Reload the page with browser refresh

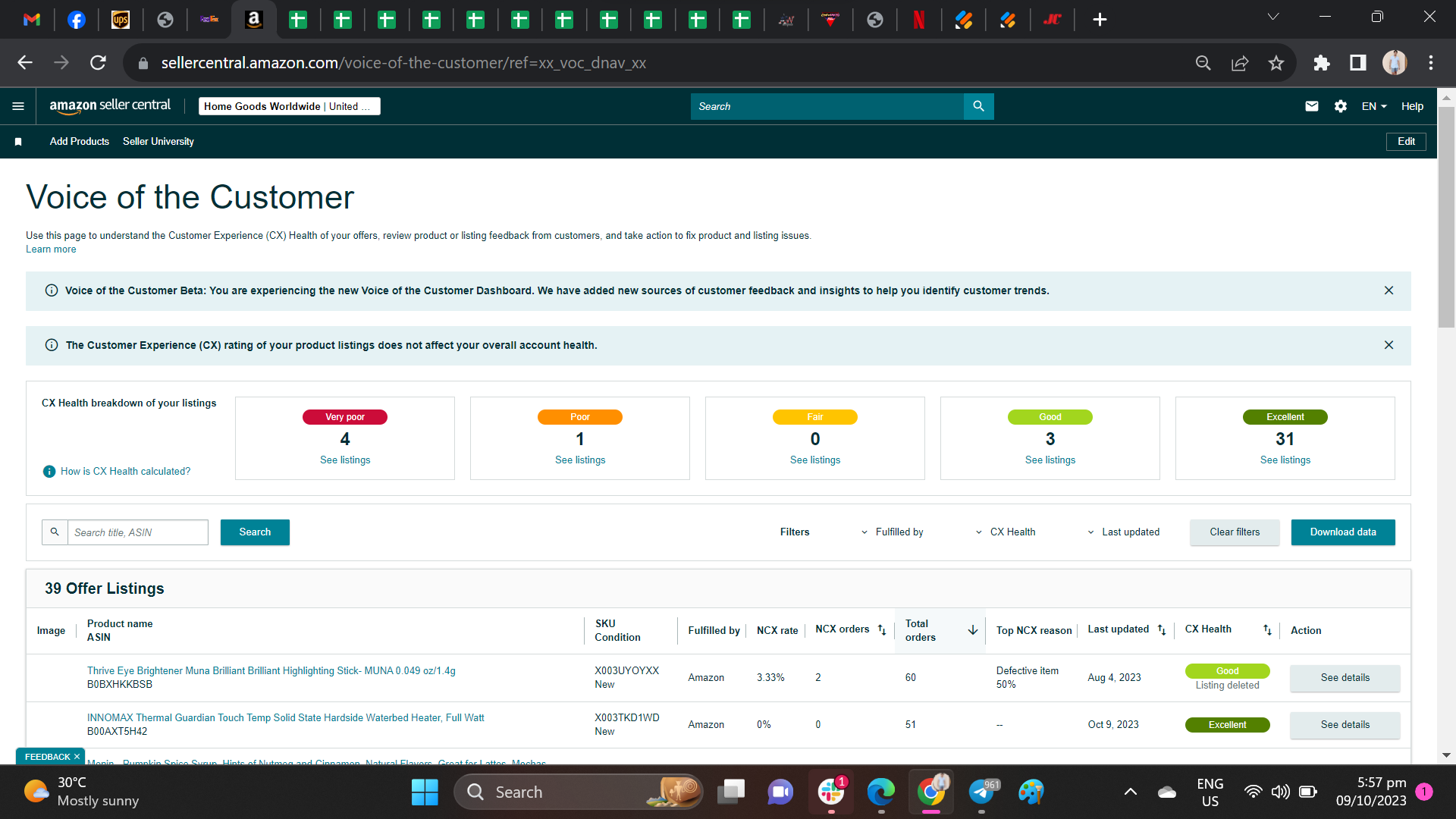click(x=98, y=63)
